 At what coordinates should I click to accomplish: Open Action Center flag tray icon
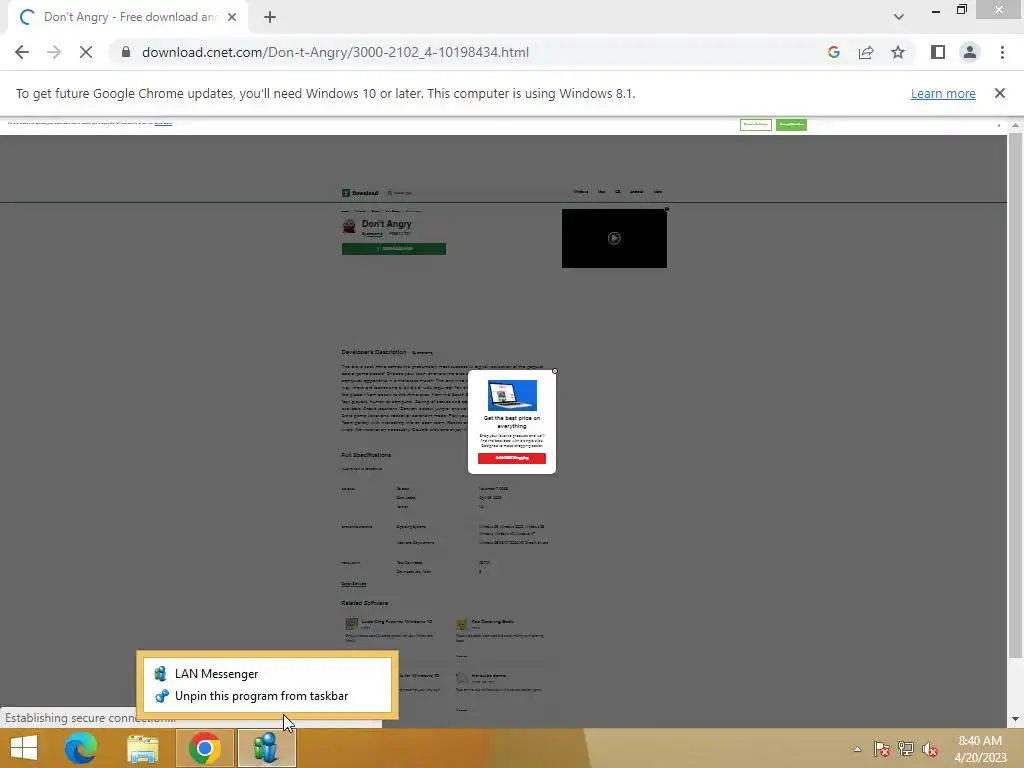[882, 749]
